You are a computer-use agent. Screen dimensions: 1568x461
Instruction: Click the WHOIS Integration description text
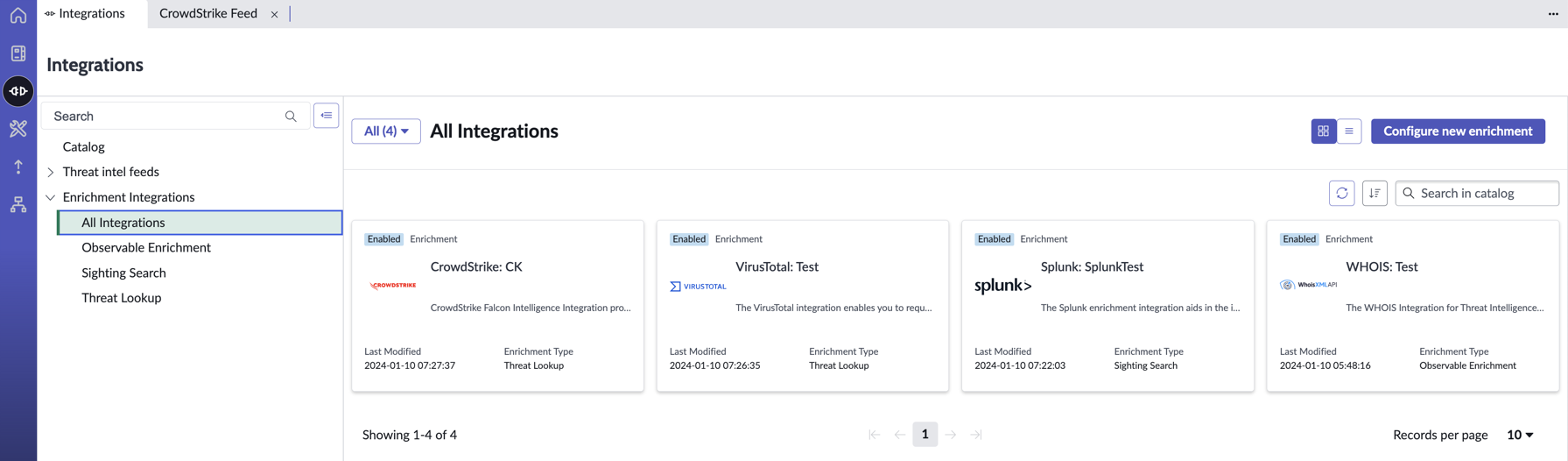[1445, 309]
